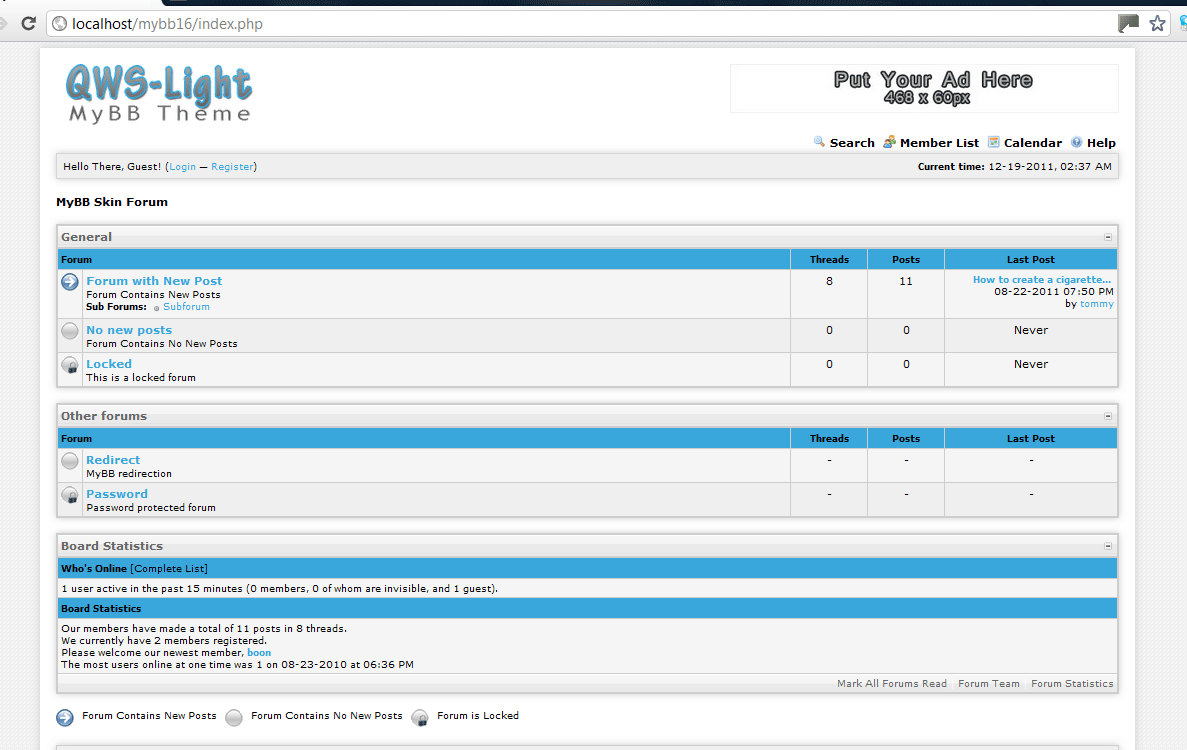
Task: Open Forum with New Post forum
Action: [154, 281]
